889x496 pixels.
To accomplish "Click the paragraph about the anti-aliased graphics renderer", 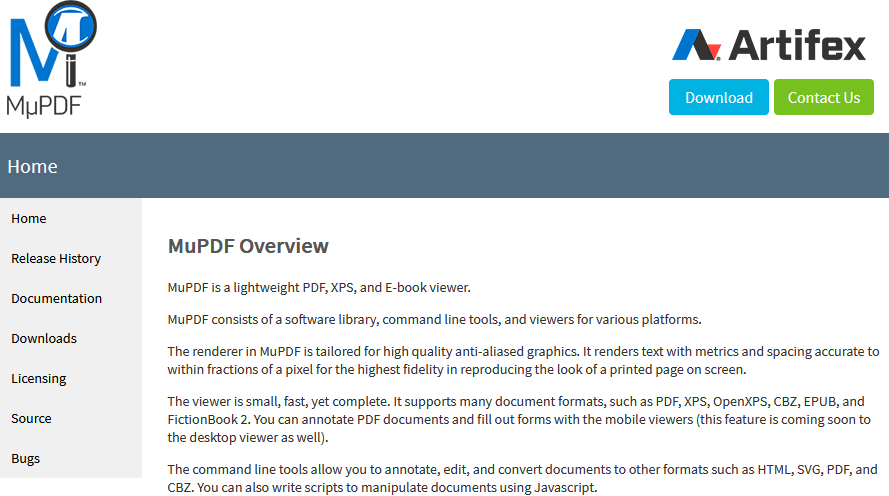I will (x=523, y=360).
